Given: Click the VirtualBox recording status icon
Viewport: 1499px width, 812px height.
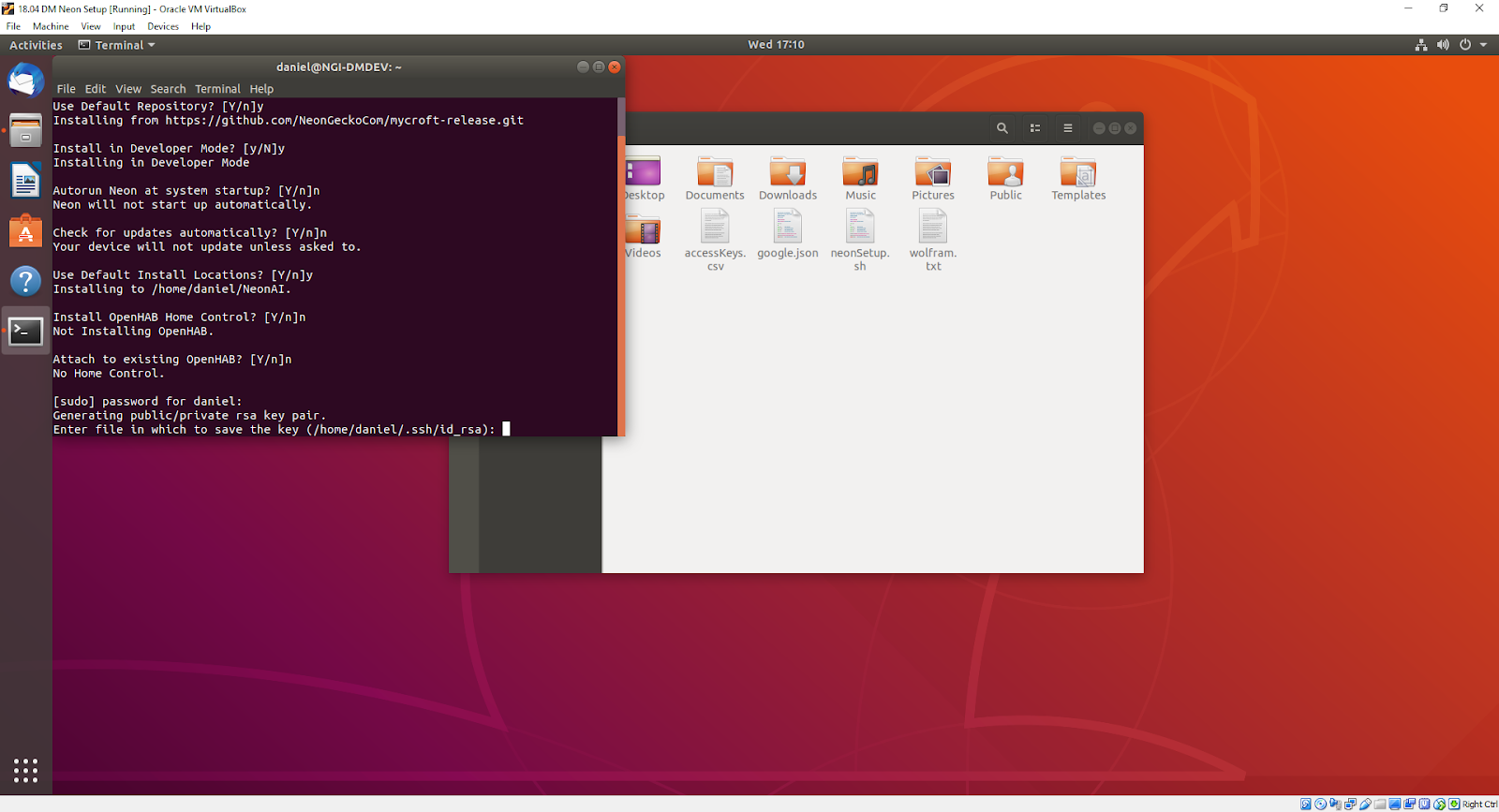Looking at the screenshot, I should click(x=1409, y=804).
